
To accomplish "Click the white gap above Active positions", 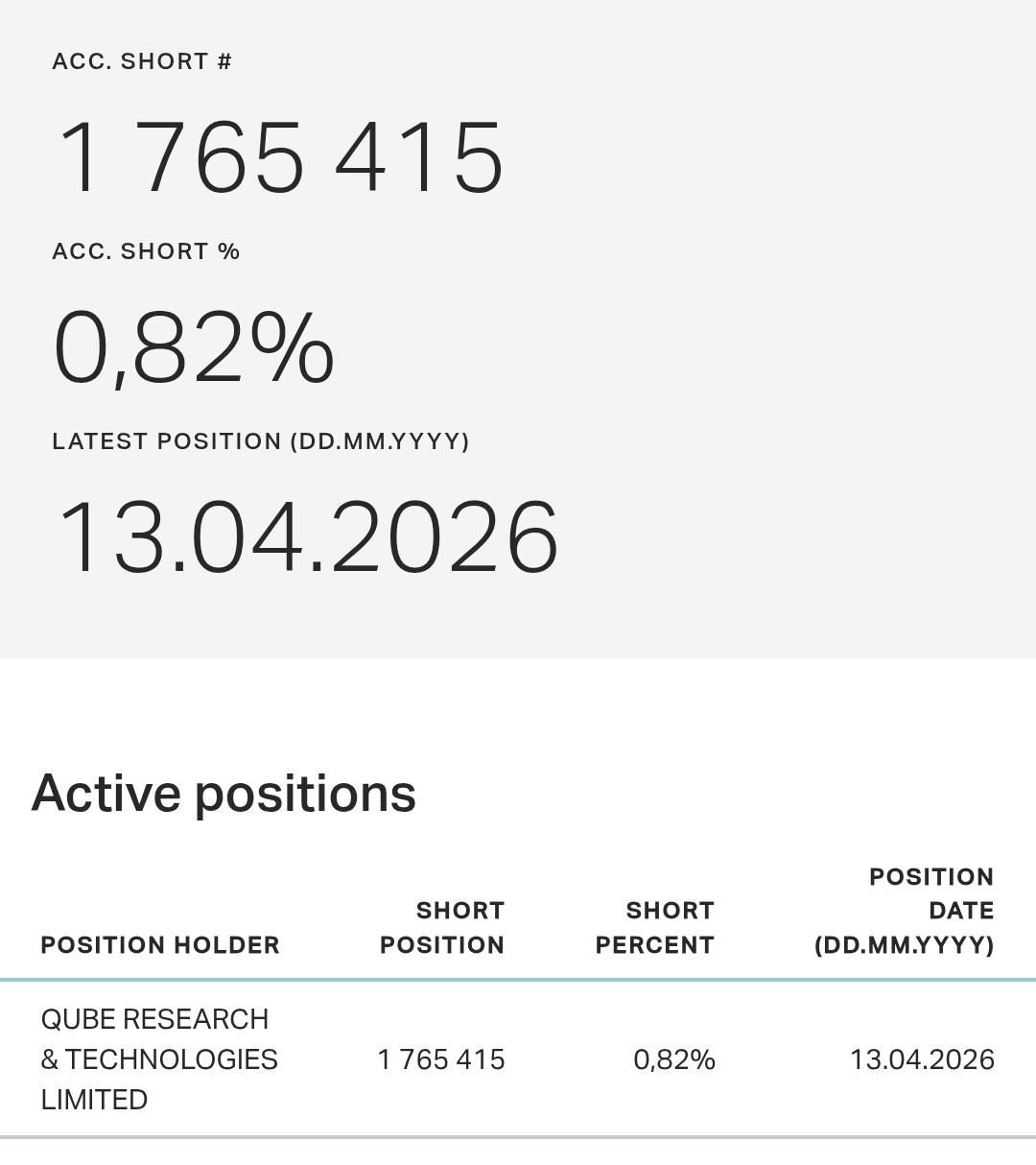I will (x=518, y=710).
